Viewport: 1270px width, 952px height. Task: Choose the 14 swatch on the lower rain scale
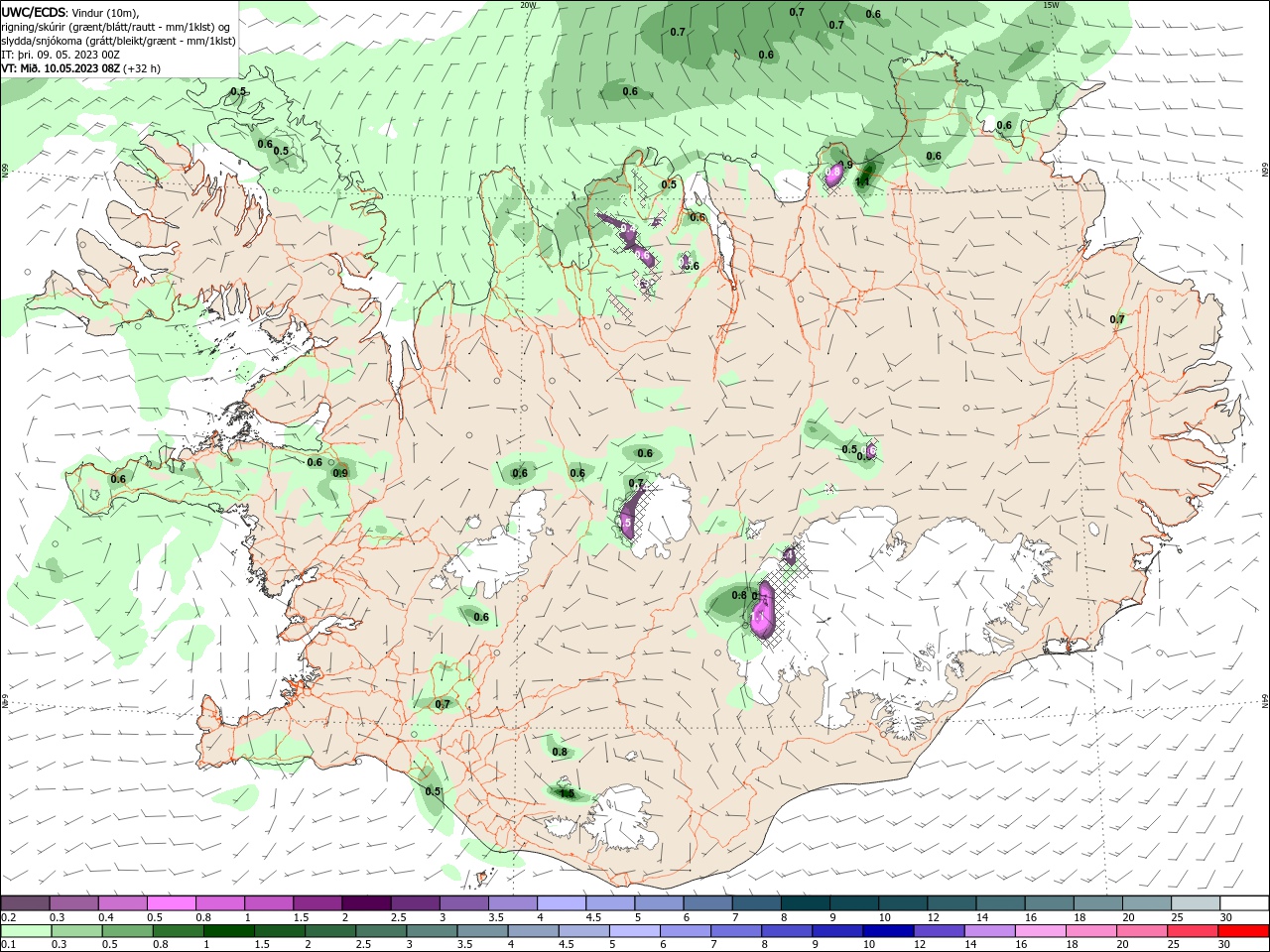(x=990, y=931)
